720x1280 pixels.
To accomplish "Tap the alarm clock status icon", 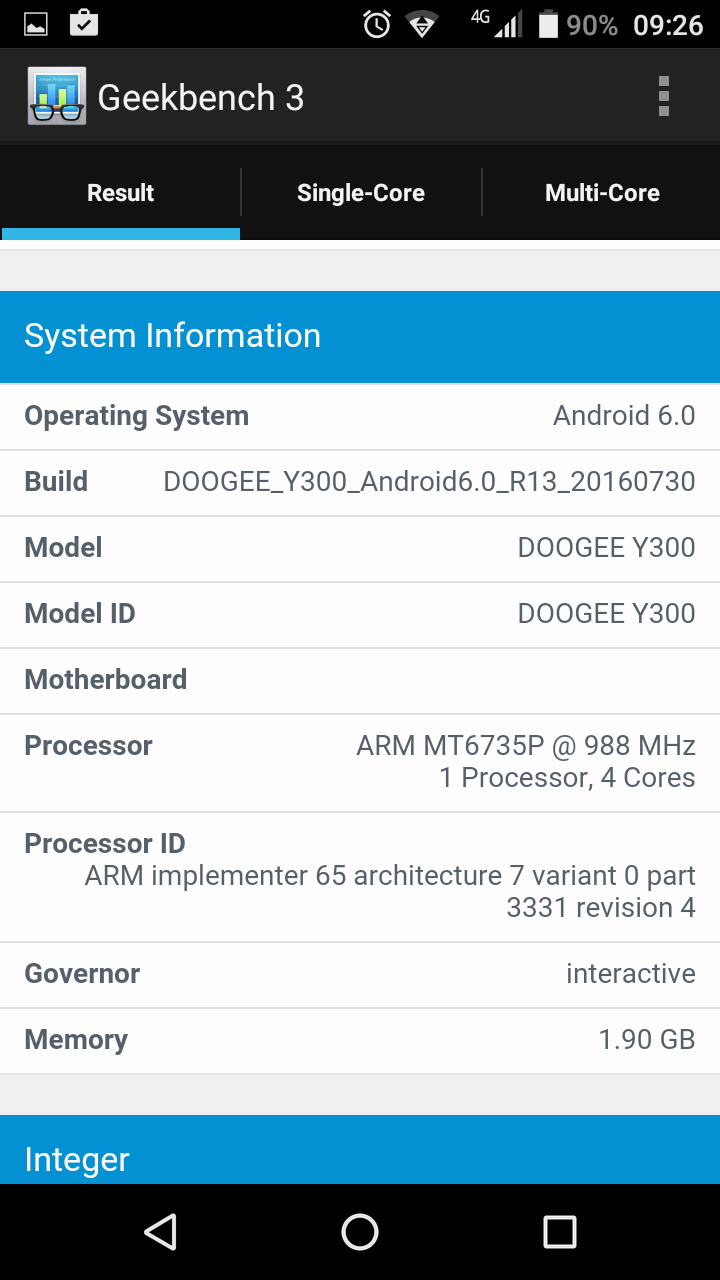I will (377, 24).
